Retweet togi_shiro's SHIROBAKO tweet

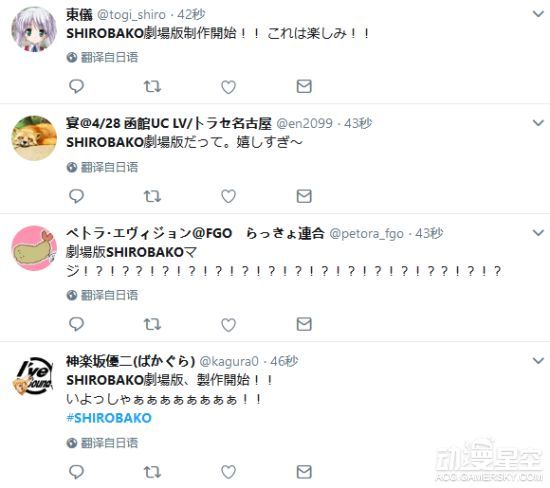(x=152, y=86)
